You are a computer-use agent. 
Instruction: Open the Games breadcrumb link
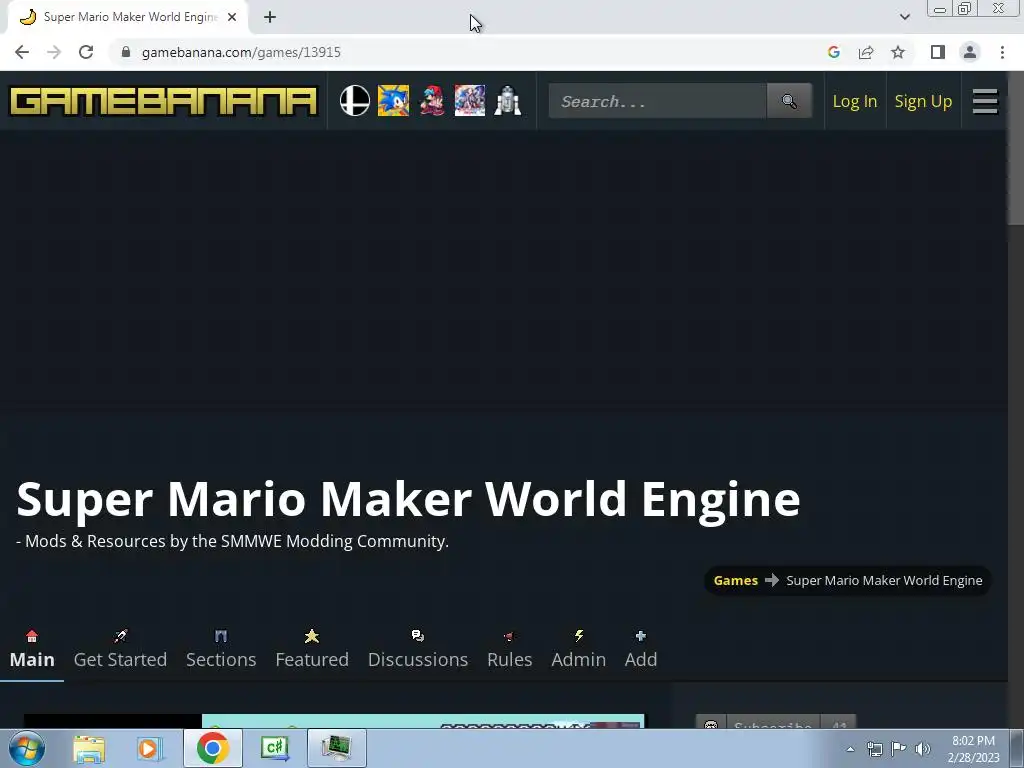(735, 581)
